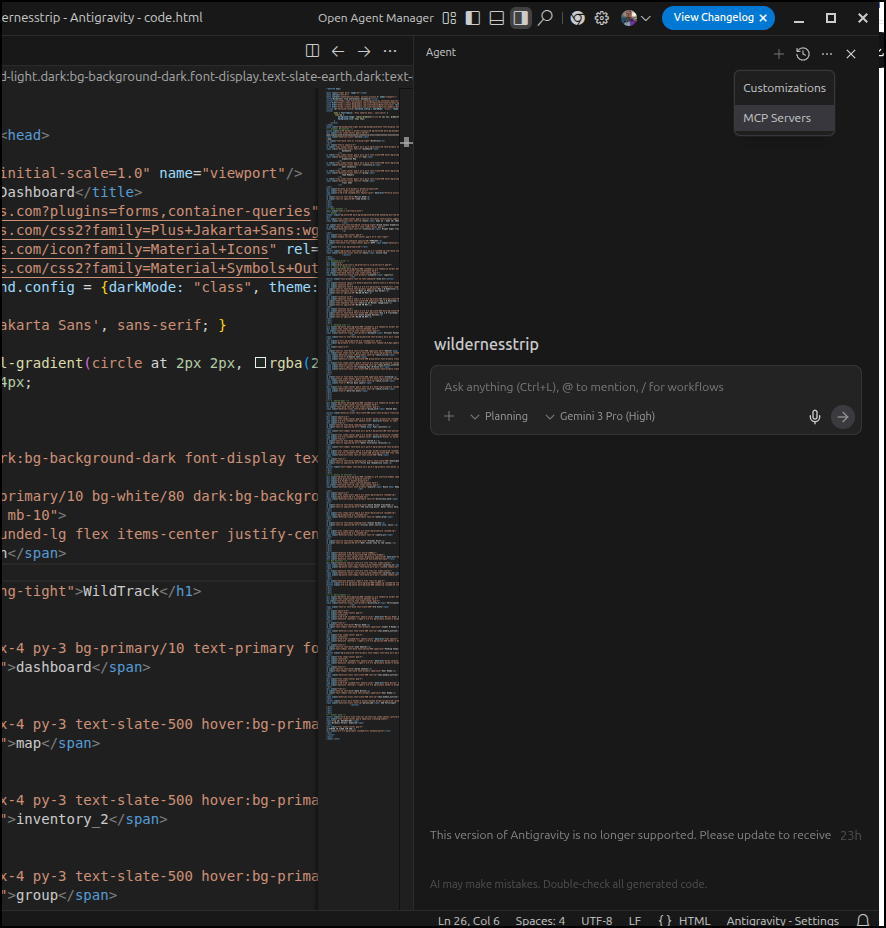886x928 pixels.
Task: Split the editor to the right
Action: [x=312, y=51]
